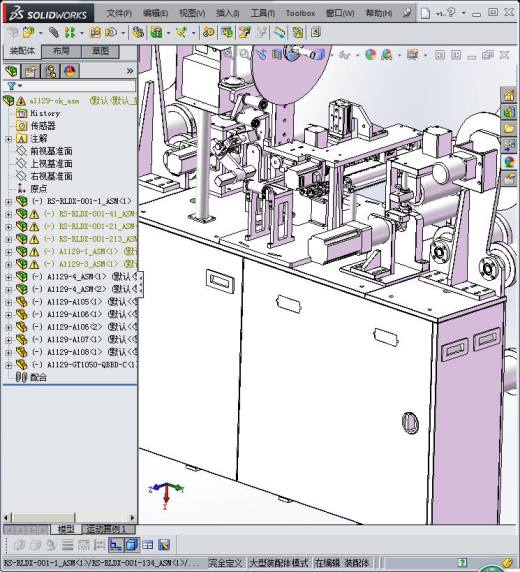Open the component pattern dropdown arrow

coord(82,33)
